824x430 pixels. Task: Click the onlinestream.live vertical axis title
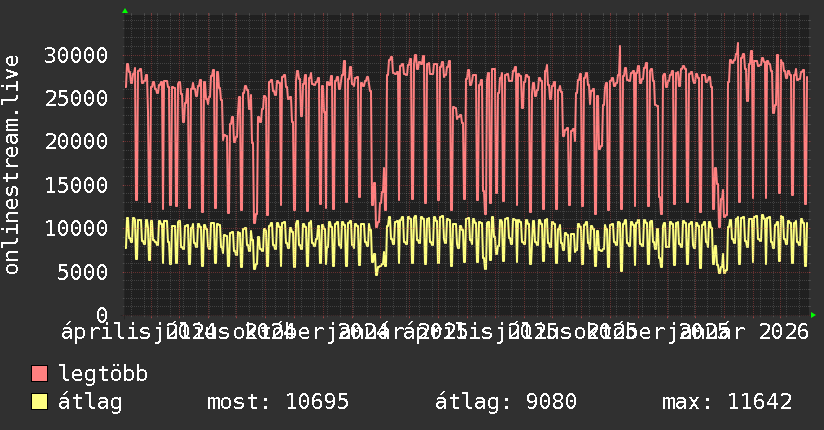11,165
